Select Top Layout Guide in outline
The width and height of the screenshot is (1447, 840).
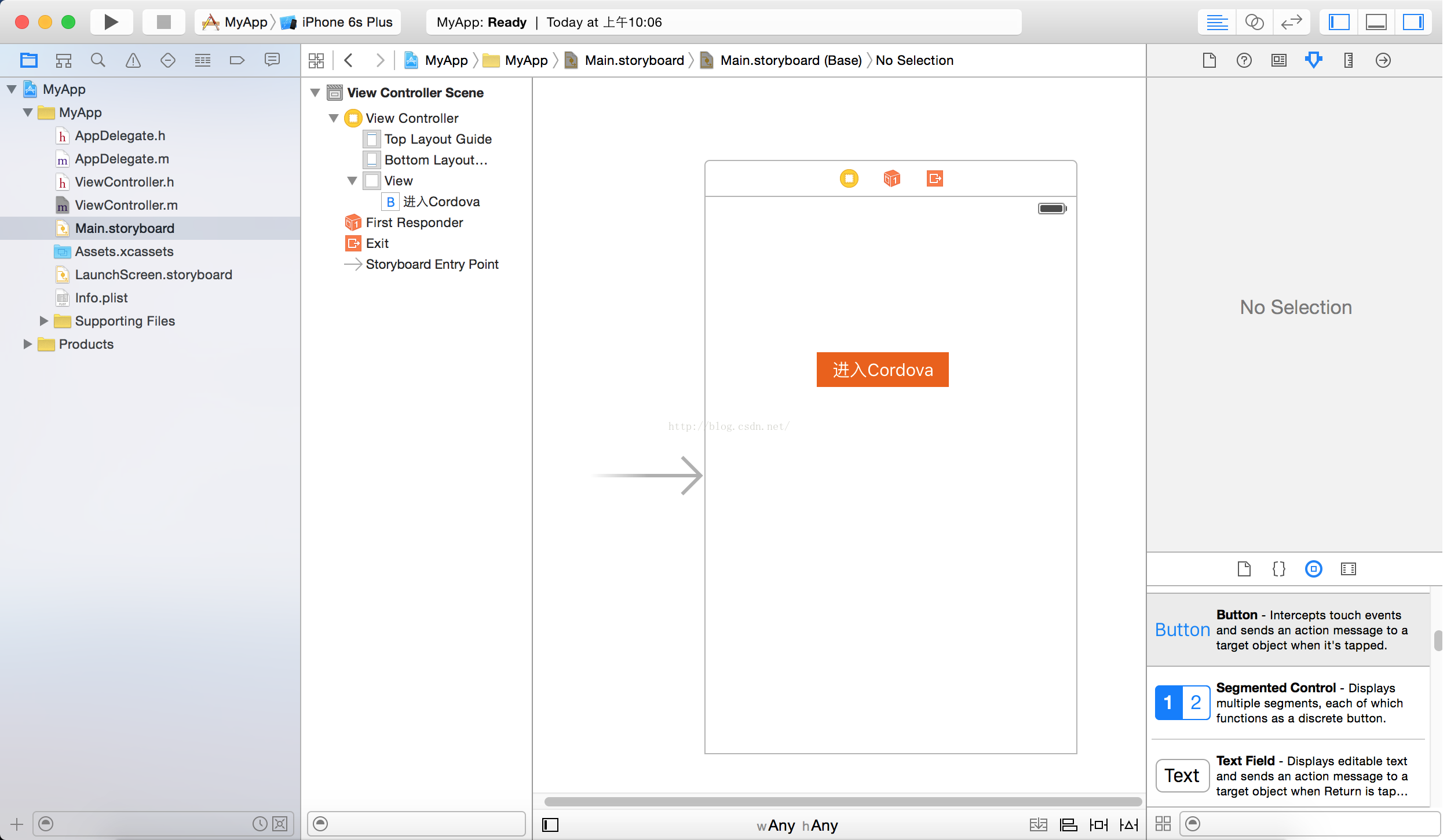(429, 139)
